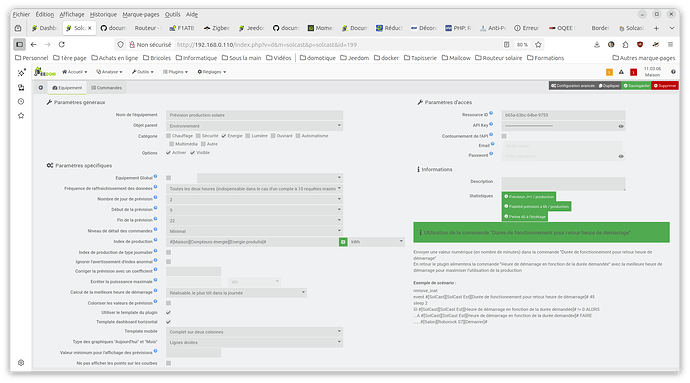Click the back gear icon left of Equipement tab

click(40, 88)
